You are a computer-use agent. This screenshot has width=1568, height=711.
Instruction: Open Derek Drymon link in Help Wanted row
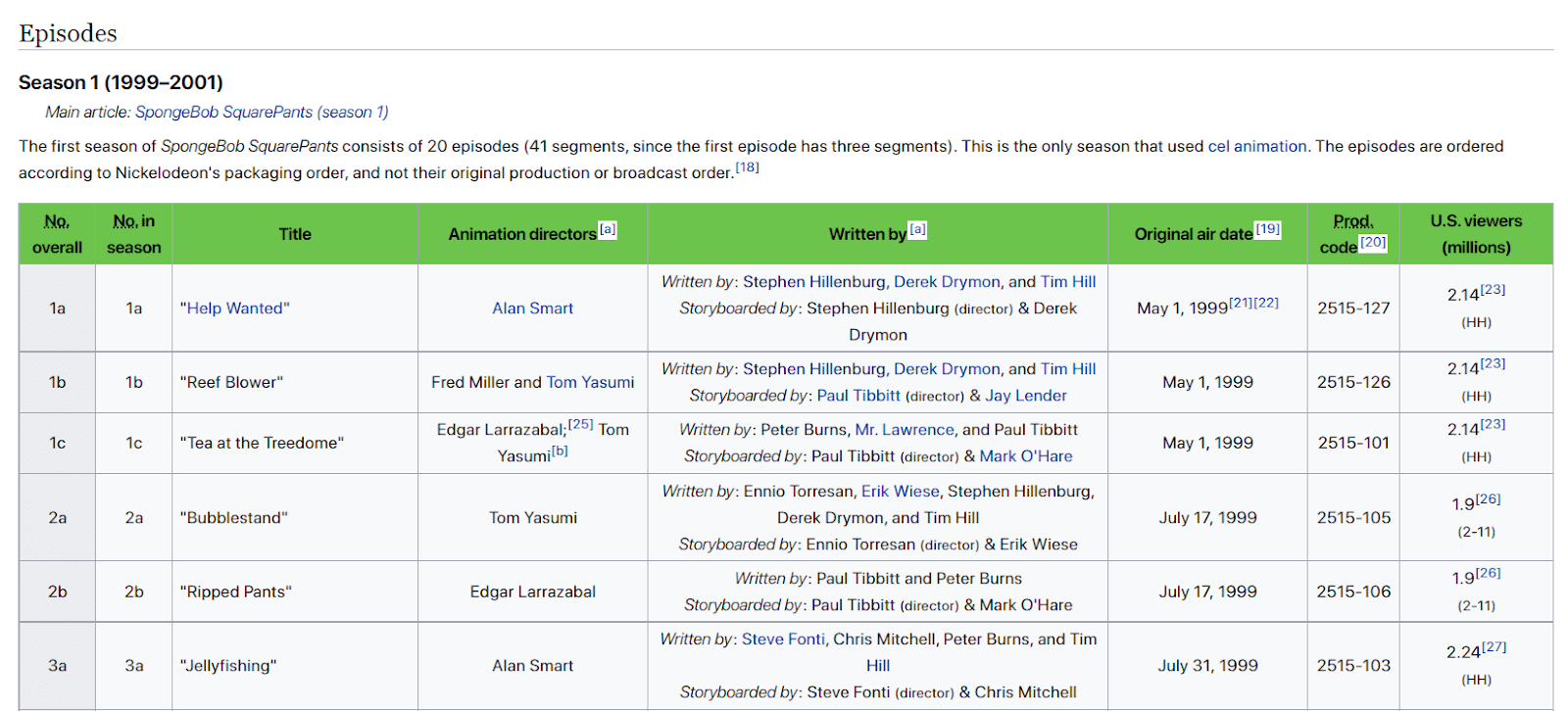click(948, 281)
